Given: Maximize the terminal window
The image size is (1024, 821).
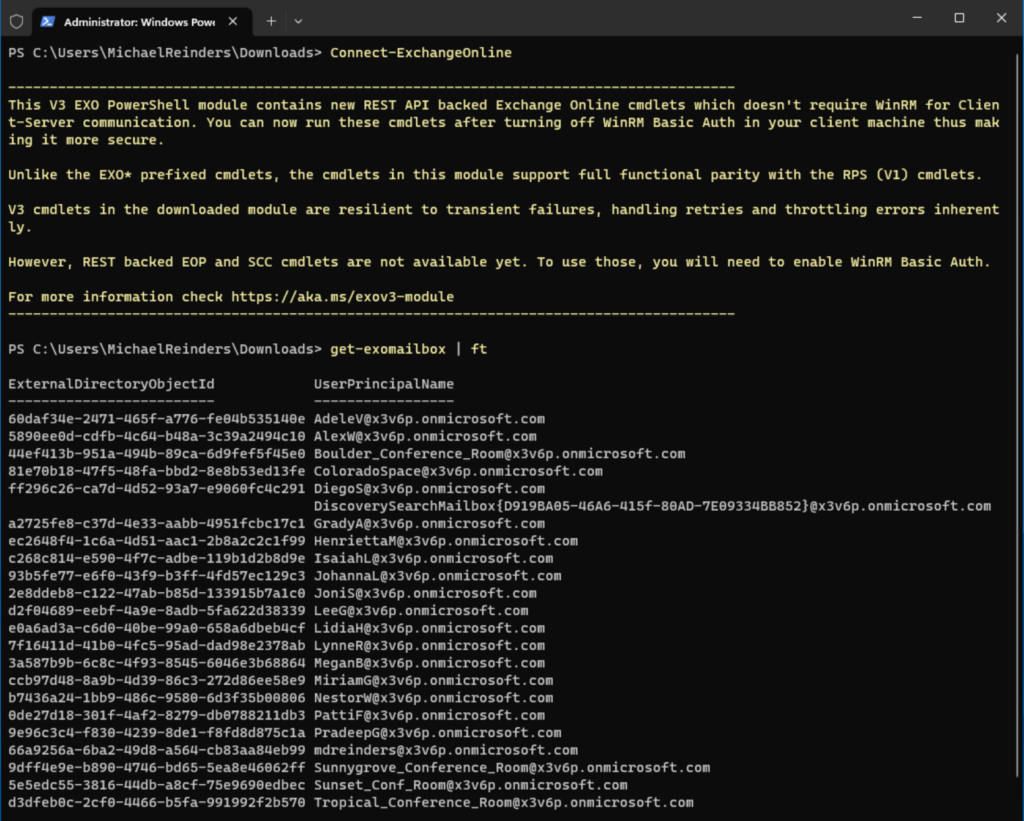Looking at the screenshot, I should click(959, 18).
